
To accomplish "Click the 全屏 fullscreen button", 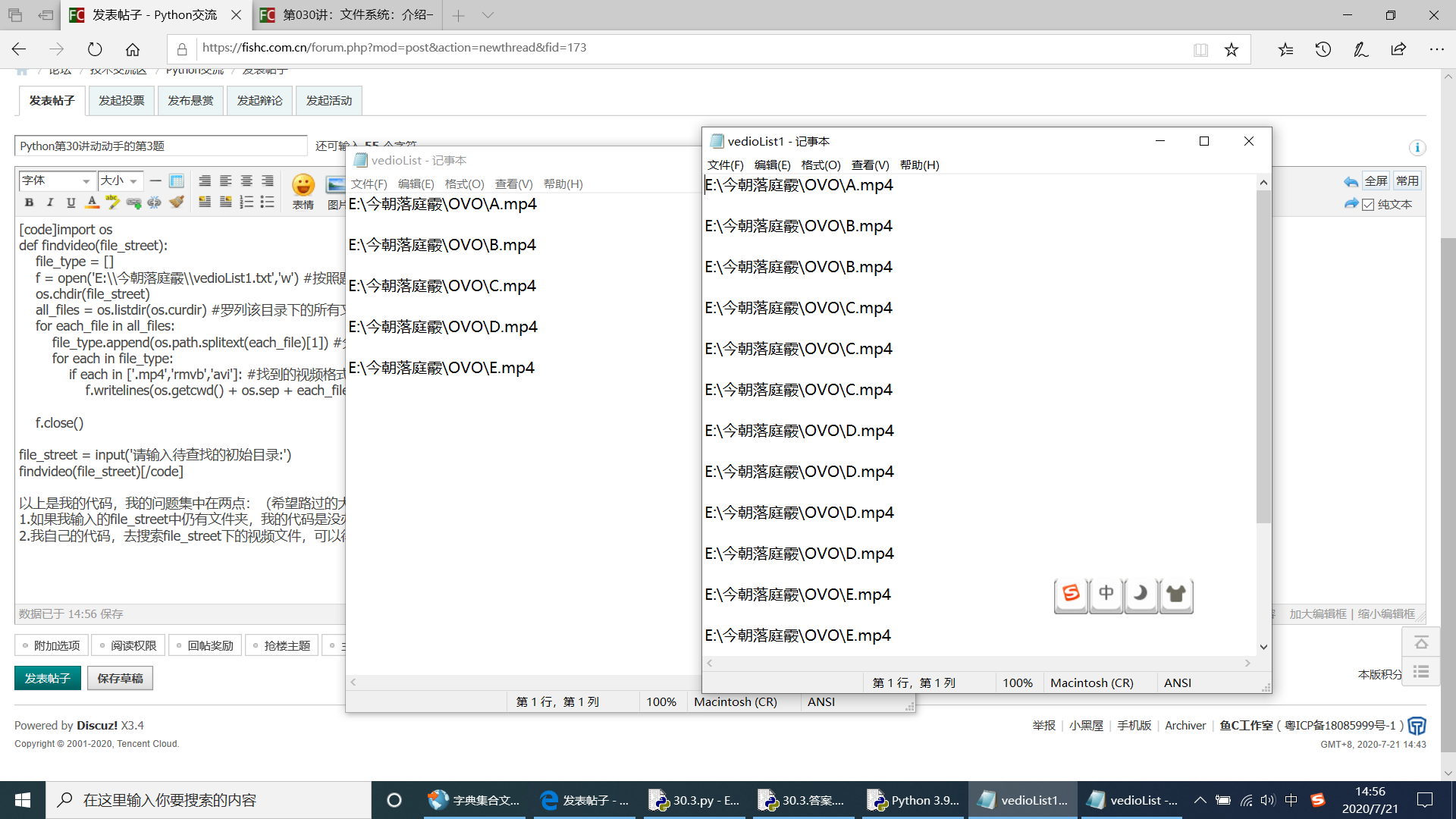I will (x=1376, y=181).
